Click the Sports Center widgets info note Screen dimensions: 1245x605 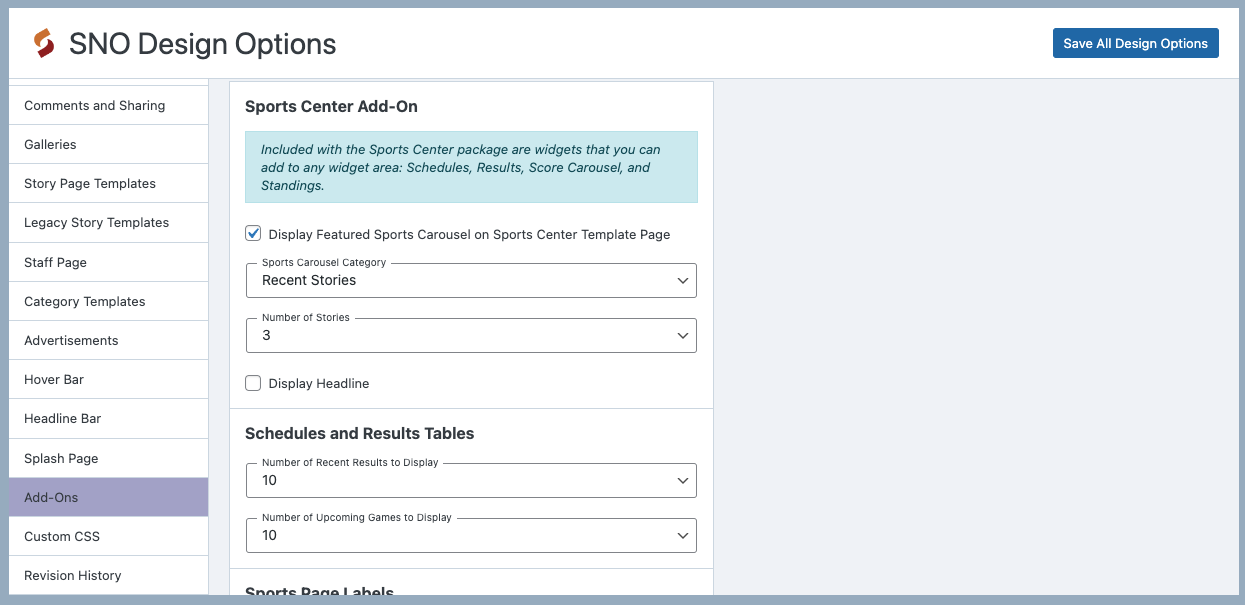471,167
